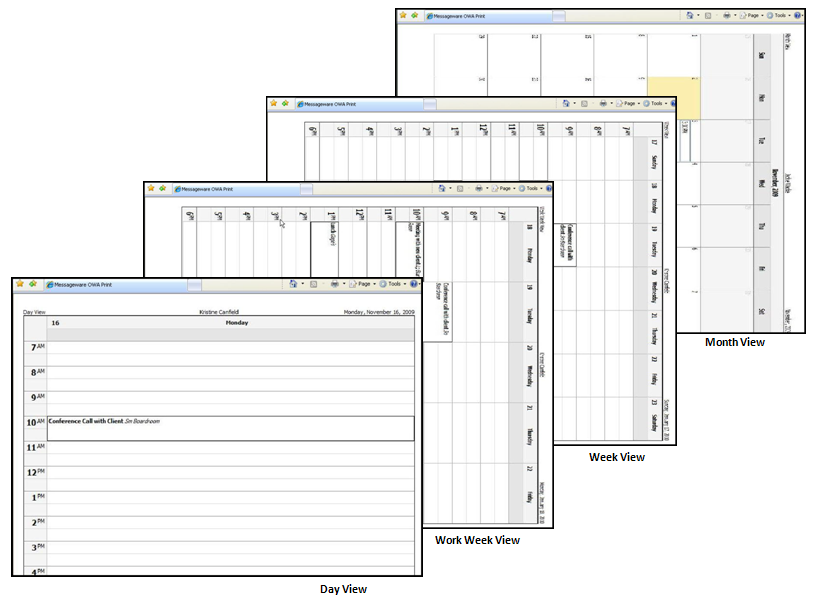This screenshot has height=599, width=816.
Task: Select highlighted yellow day cell in Month View
Action: [x=673, y=98]
